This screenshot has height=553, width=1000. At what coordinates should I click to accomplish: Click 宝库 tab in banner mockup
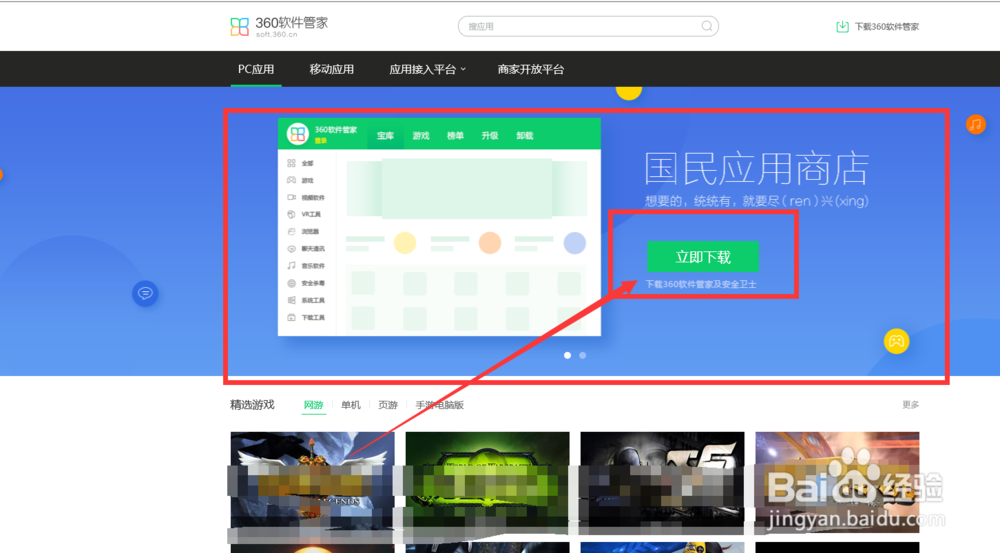pos(385,135)
